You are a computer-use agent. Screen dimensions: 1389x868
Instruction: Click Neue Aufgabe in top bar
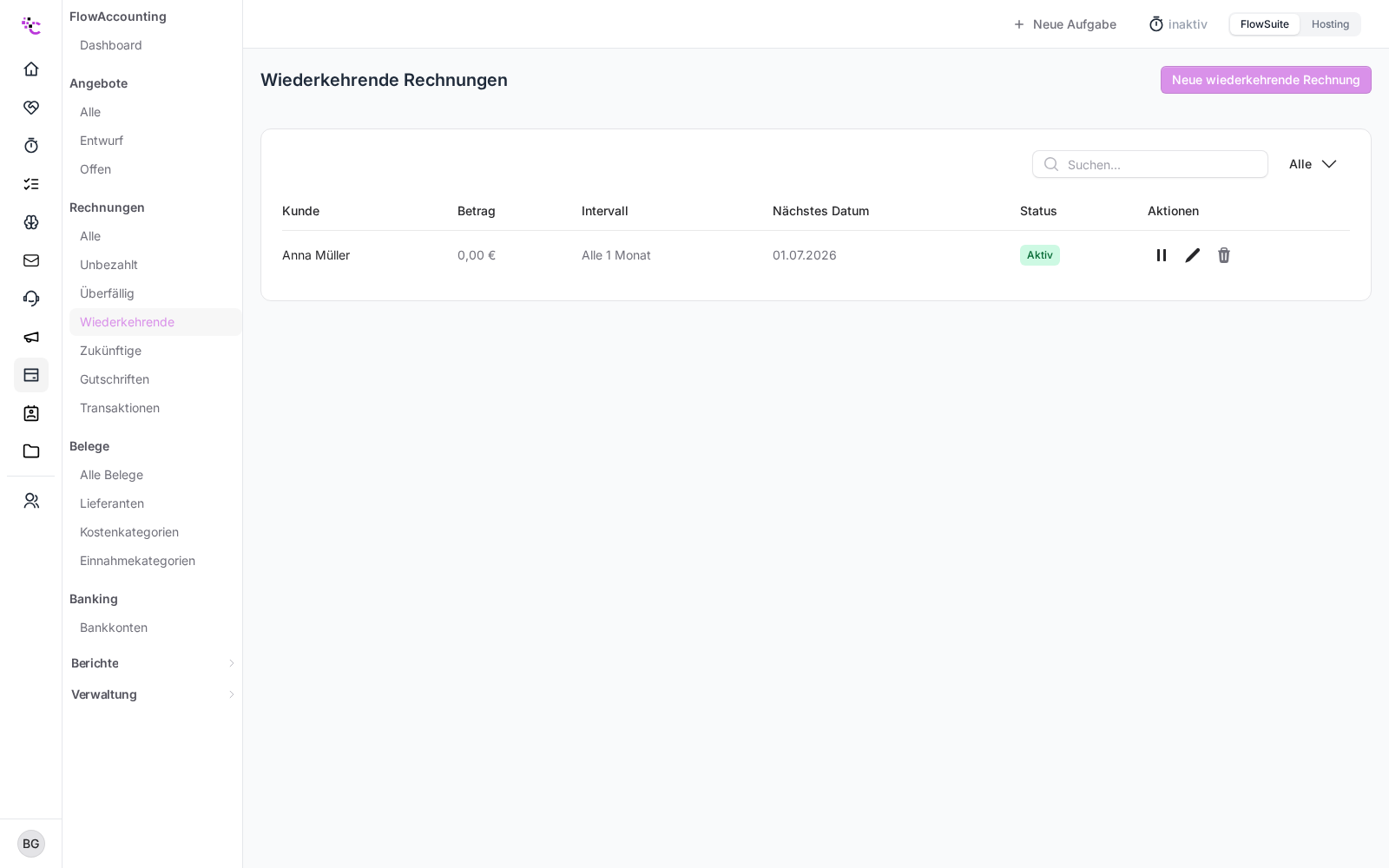coord(1064,24)
